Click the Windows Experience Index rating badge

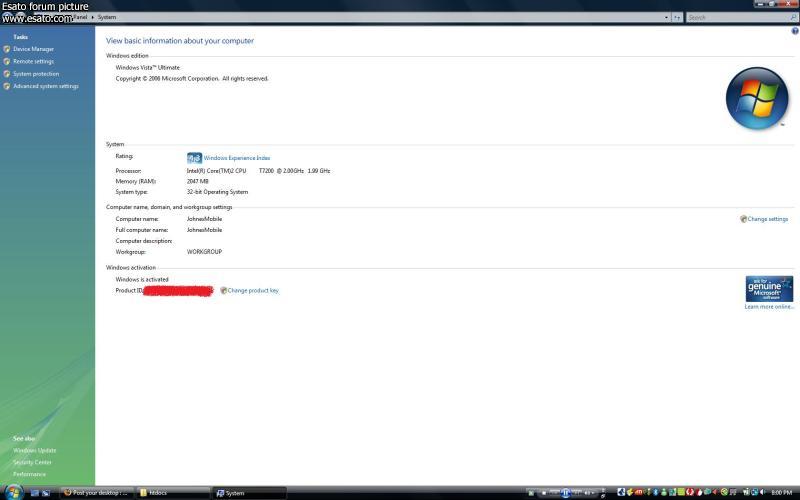[x=194, y=158]
